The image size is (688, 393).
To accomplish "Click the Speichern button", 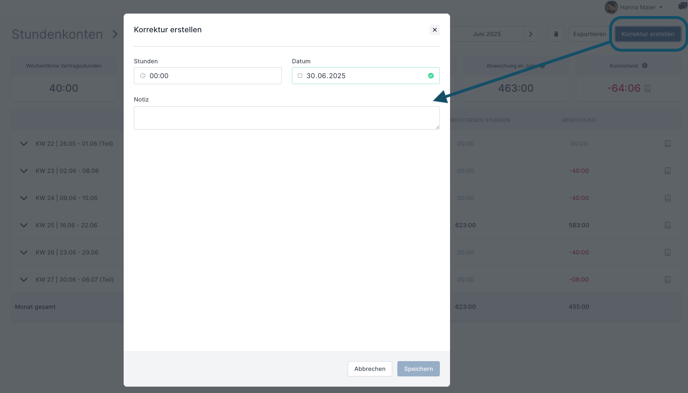I will (419, 369).
